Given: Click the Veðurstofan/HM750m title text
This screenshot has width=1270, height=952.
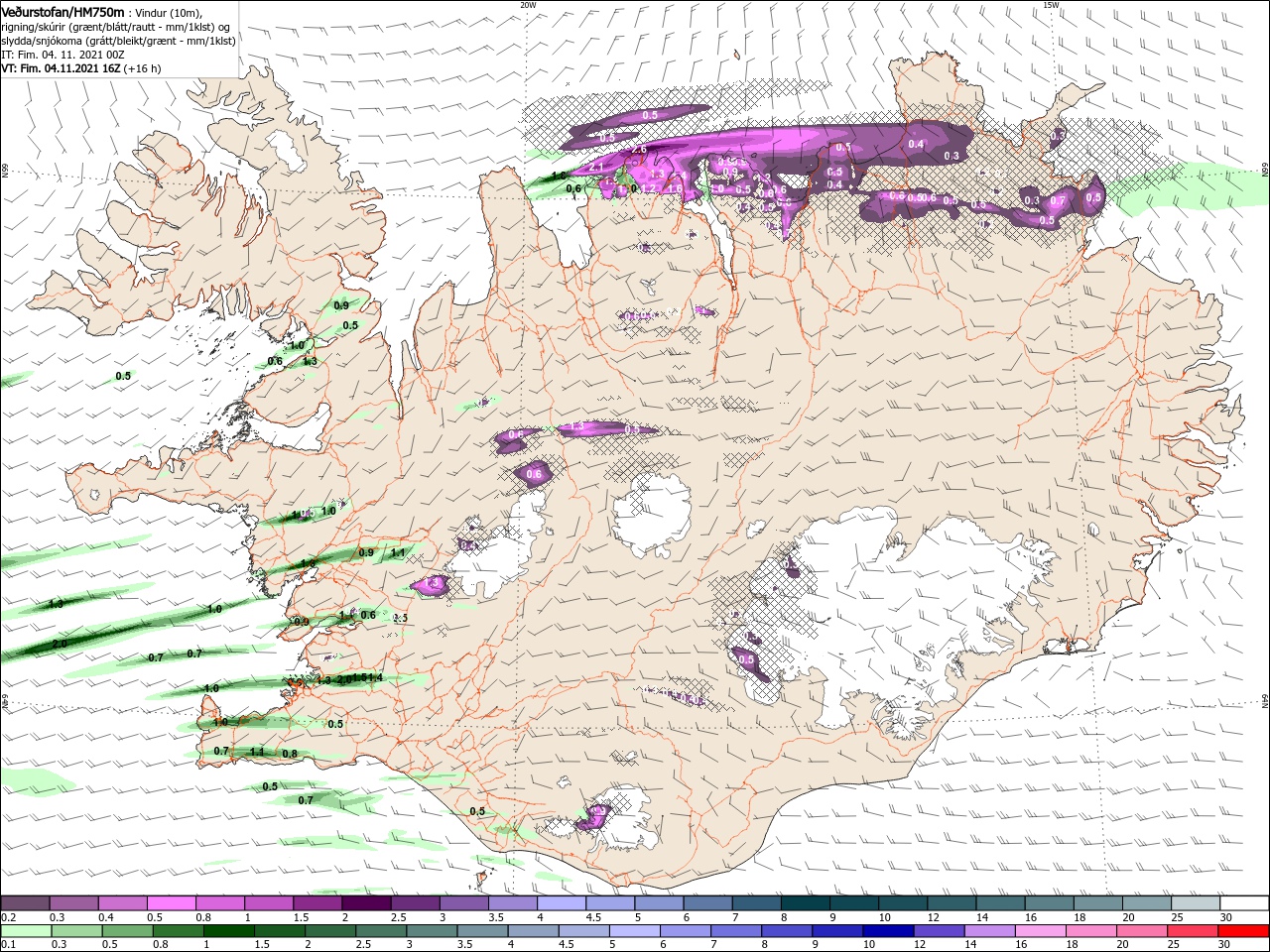Looking at the screenshot, I should (x=63, y=11).
